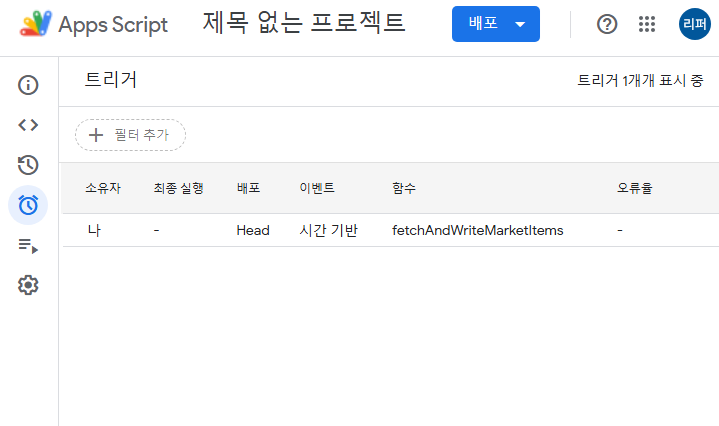The height and width of the screenshot is (426, 719).
Task: Select the owner cell 나
Action: (x=94, y=230)
